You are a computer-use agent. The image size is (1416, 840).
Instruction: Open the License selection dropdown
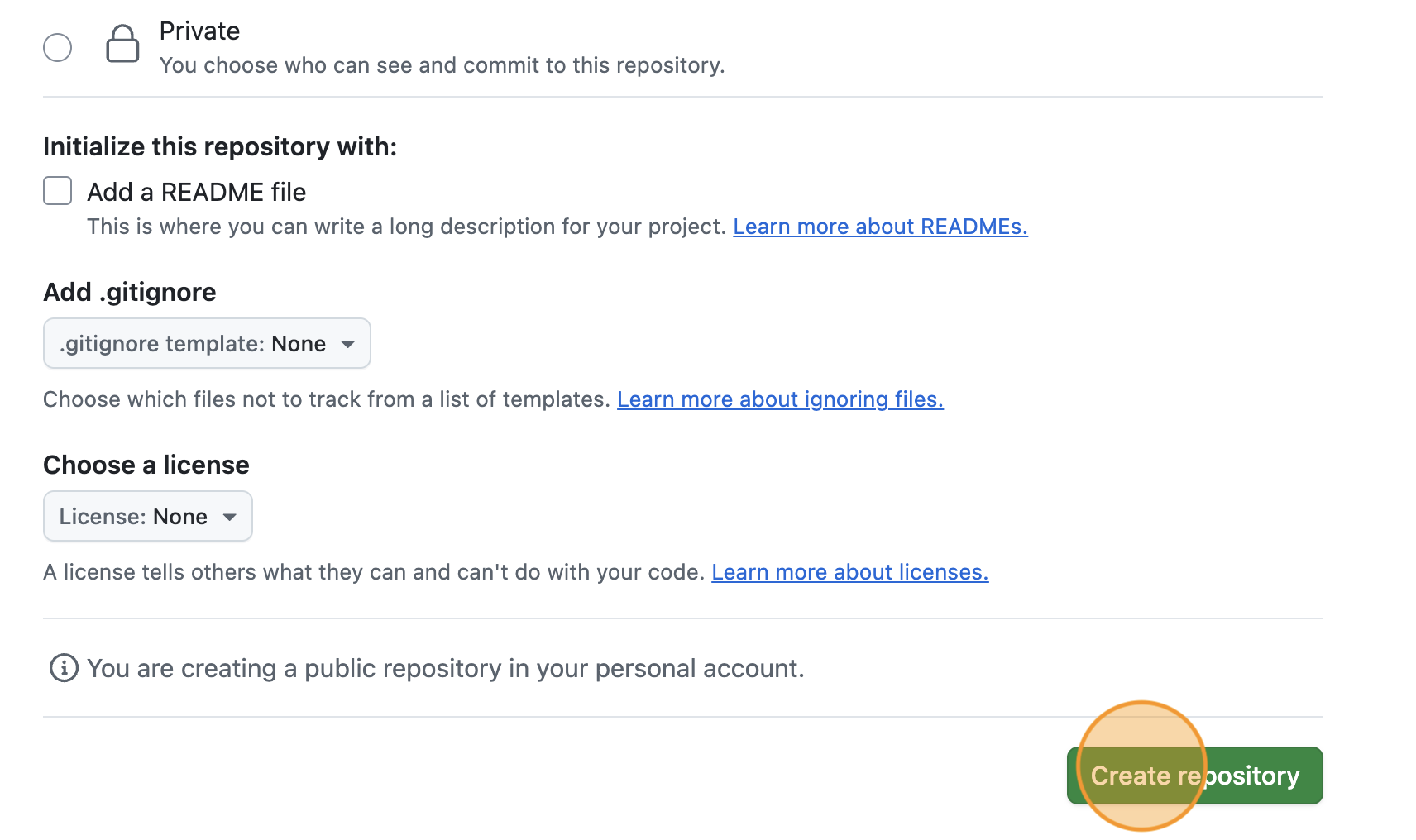click(147, 516)
